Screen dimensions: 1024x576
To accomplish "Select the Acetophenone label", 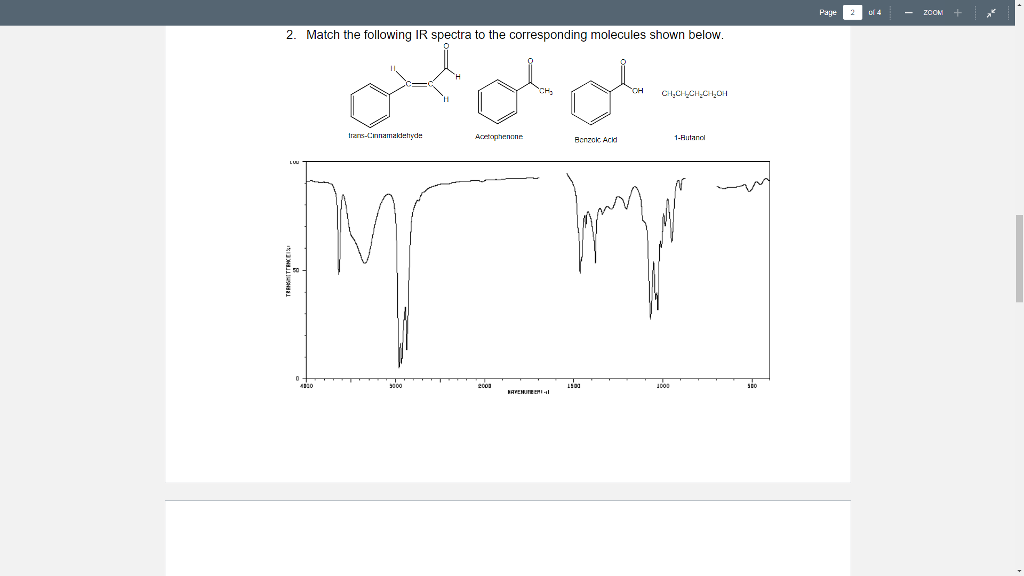I will tap(499, 136).
